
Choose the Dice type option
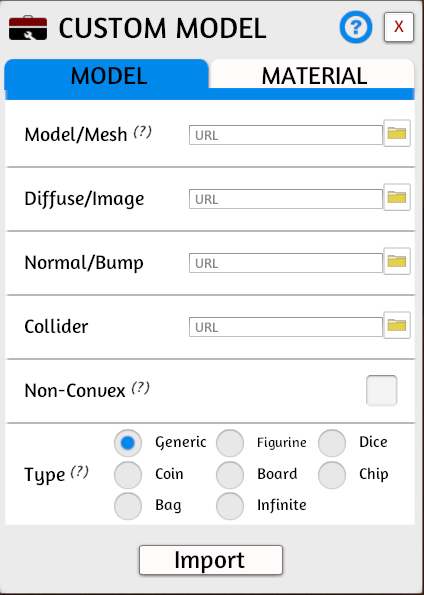coord(332,443)
